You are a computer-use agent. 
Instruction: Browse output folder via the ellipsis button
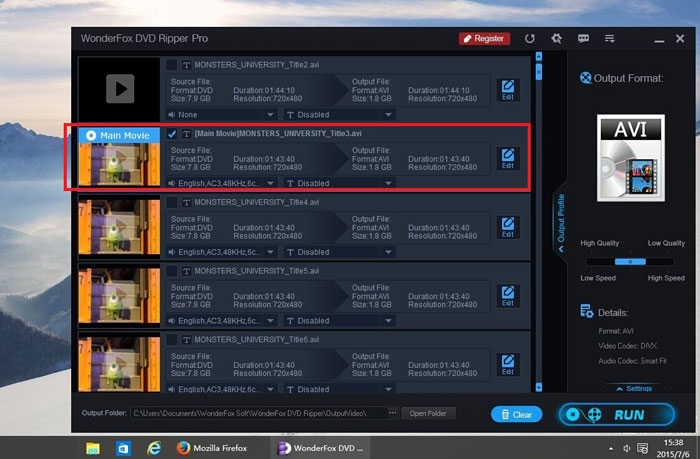(392, 413)
